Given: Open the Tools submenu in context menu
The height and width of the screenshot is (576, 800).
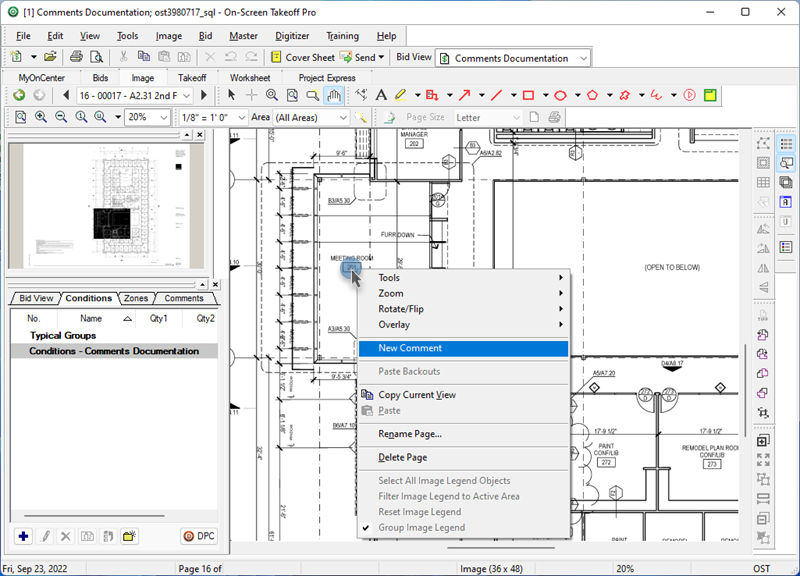Looking at the screenshot, I should [x=463, y=278].
